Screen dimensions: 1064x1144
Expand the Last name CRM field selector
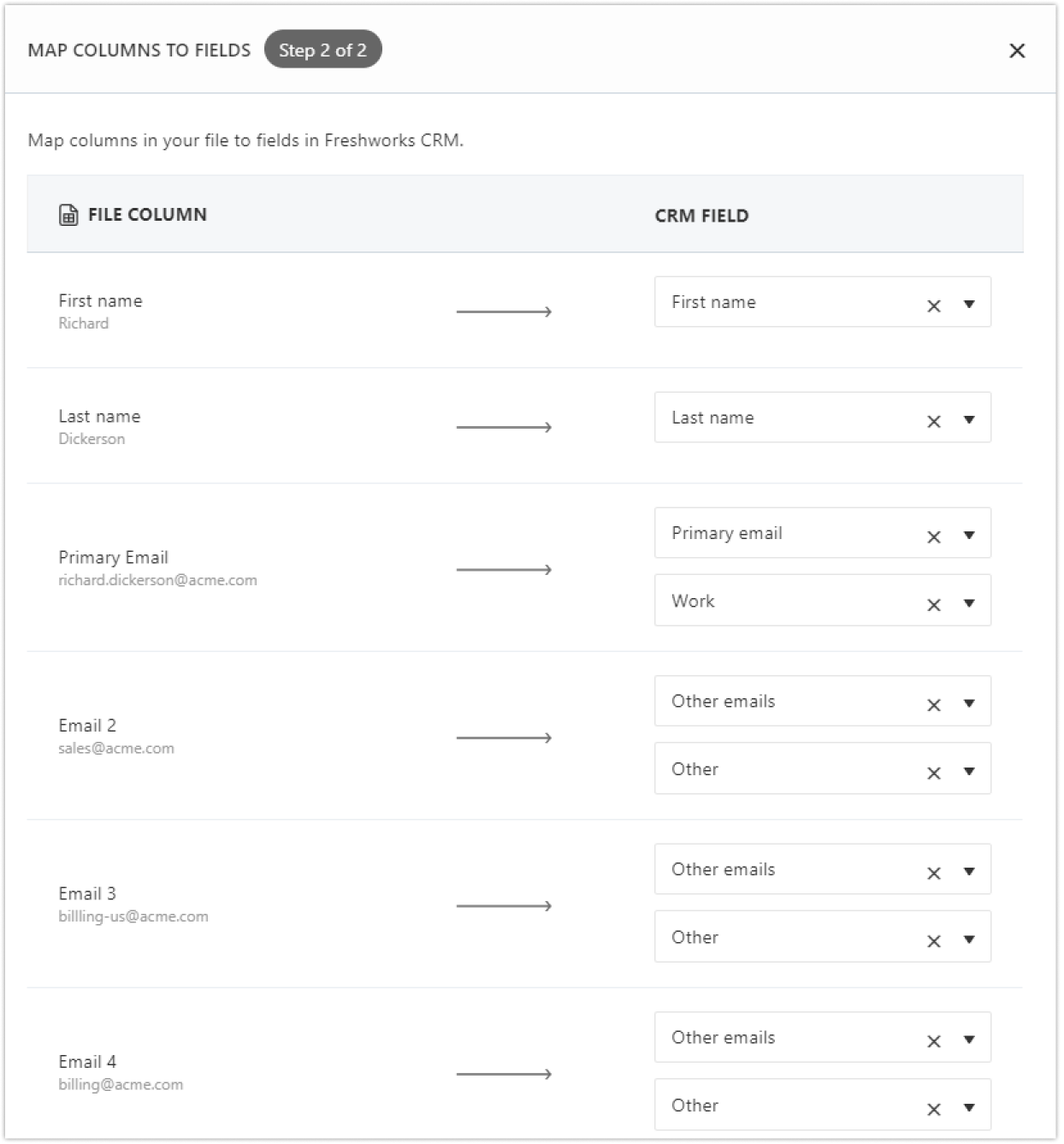[x=969, y=418]
